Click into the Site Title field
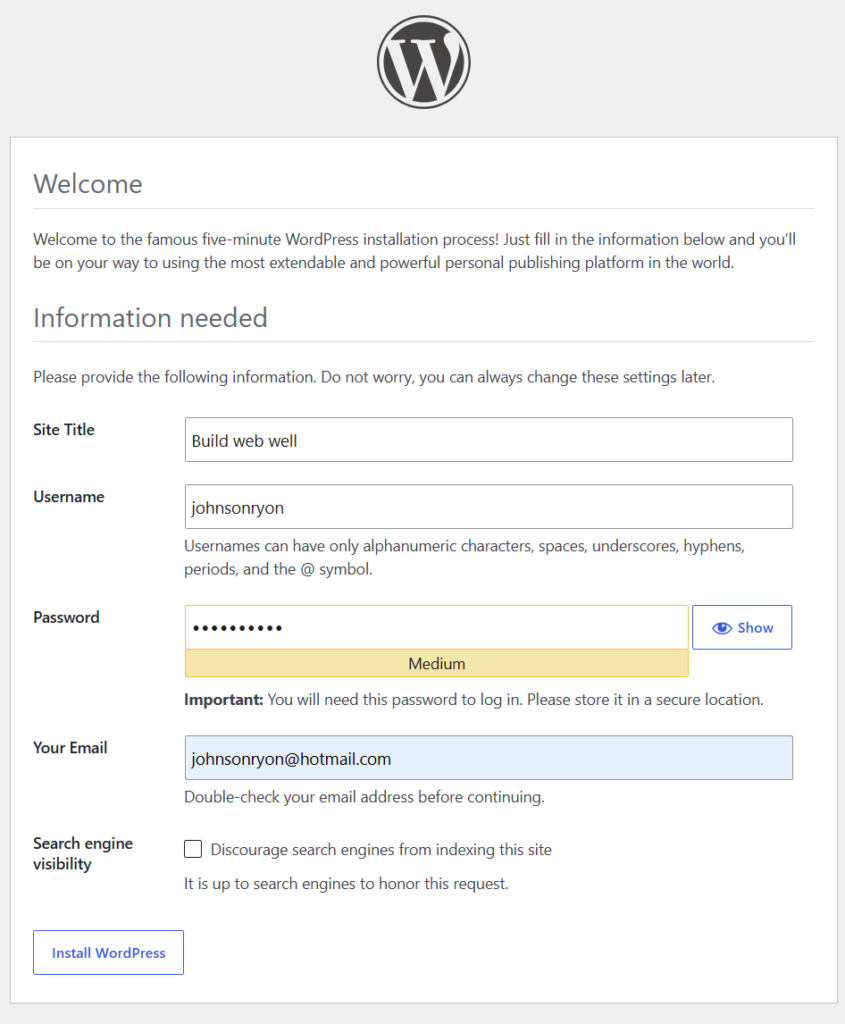This screenshot has width=845, height=1024. (x=488, y=440)
